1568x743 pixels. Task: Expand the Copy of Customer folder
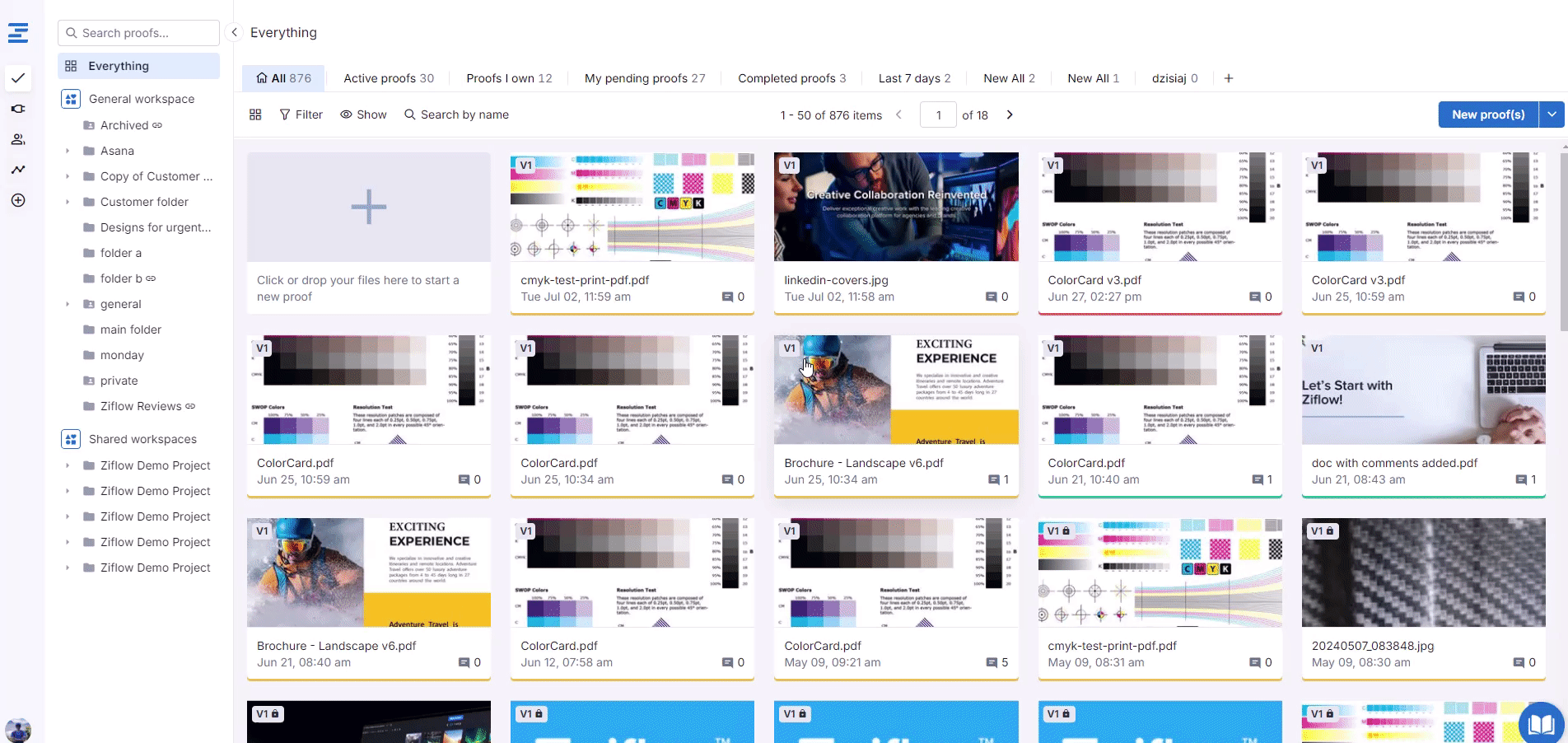point(68,176)
